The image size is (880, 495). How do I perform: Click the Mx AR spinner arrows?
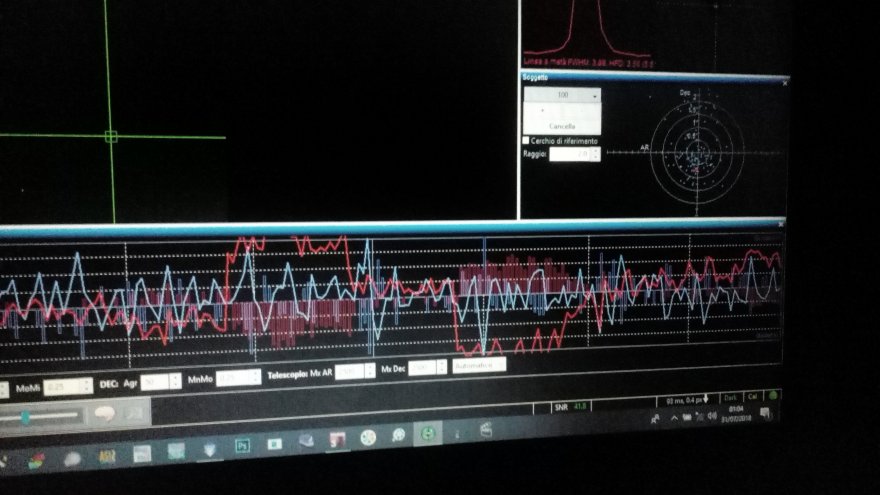(370, 371)
